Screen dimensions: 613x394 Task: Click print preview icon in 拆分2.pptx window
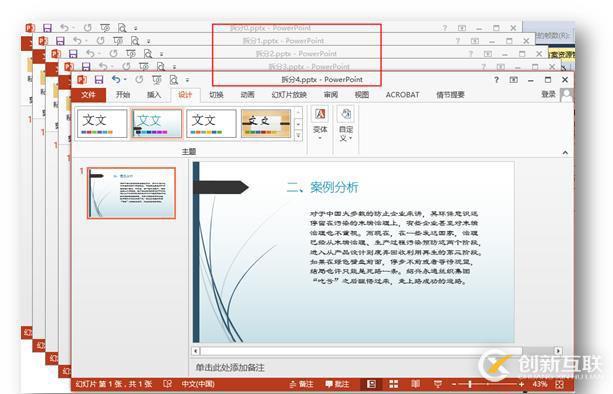pyautogui.click(x=148, y=54)
